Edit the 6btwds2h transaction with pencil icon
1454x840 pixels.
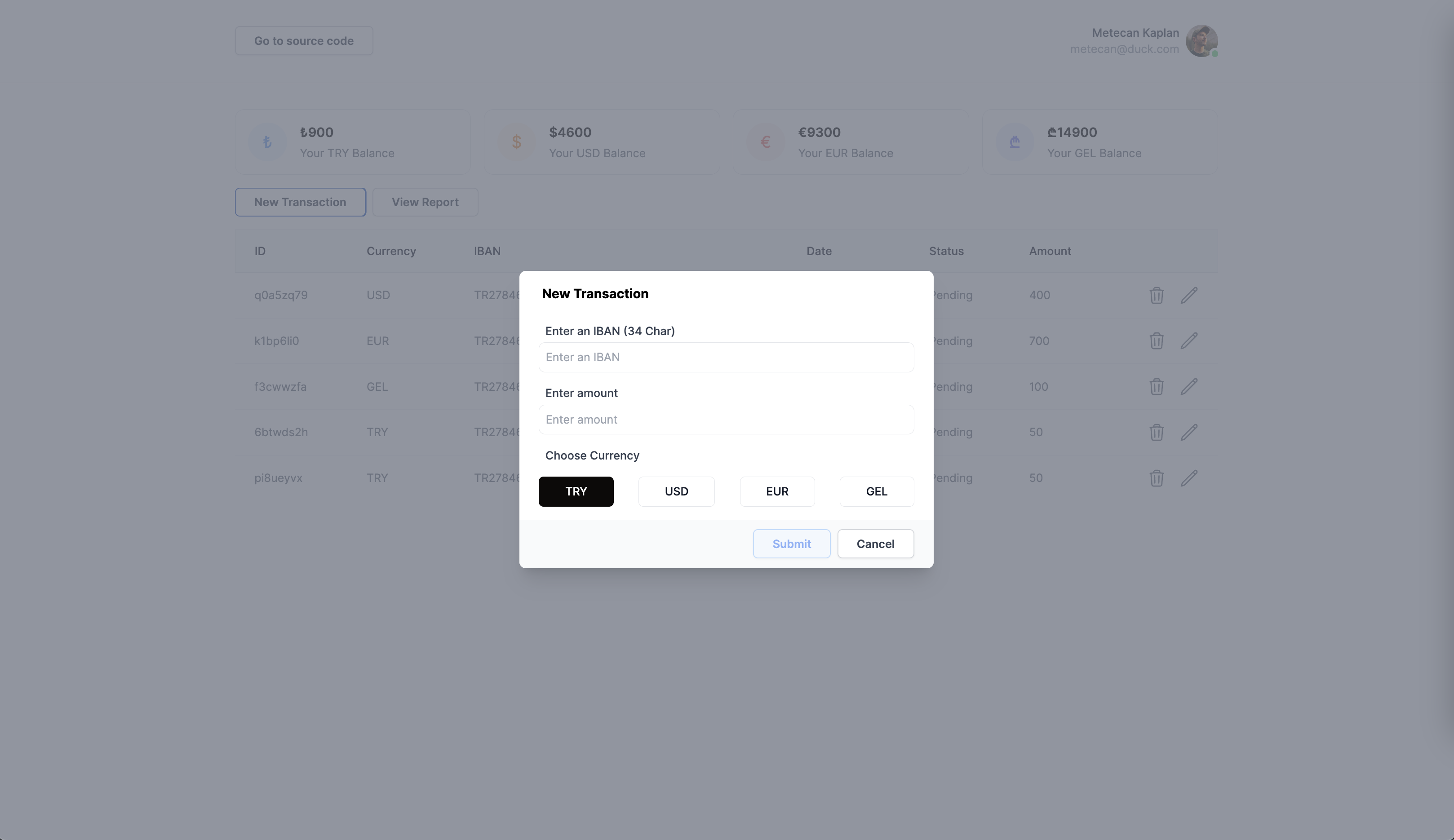pyautogui.click(x=1190, y=432)
